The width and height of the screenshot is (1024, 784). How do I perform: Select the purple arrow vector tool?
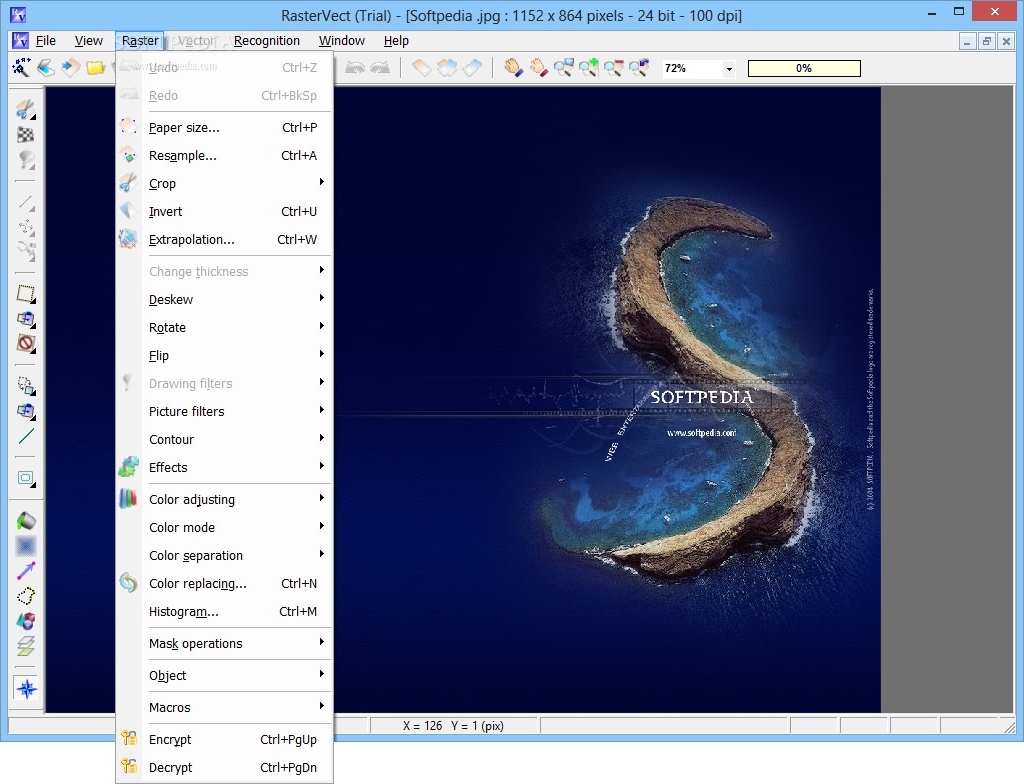(25, 570)
